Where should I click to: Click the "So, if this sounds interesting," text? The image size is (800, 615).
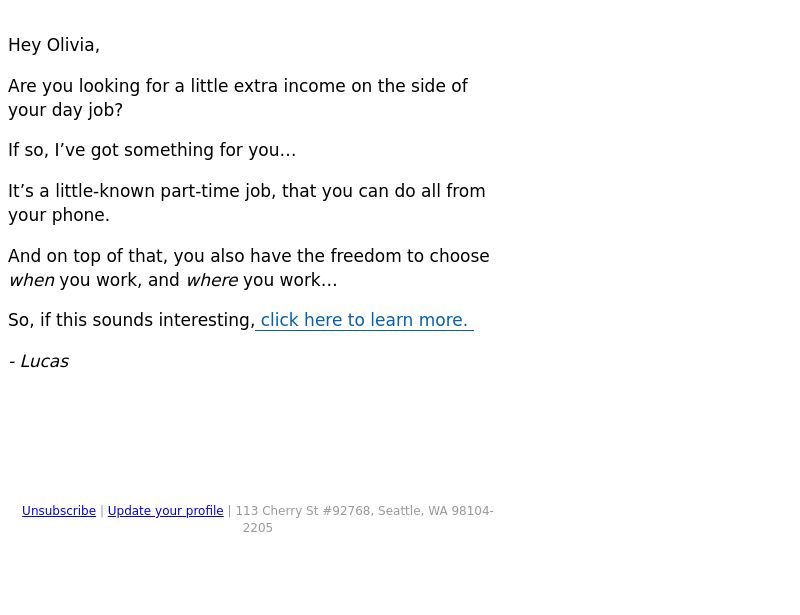point(132,320)
